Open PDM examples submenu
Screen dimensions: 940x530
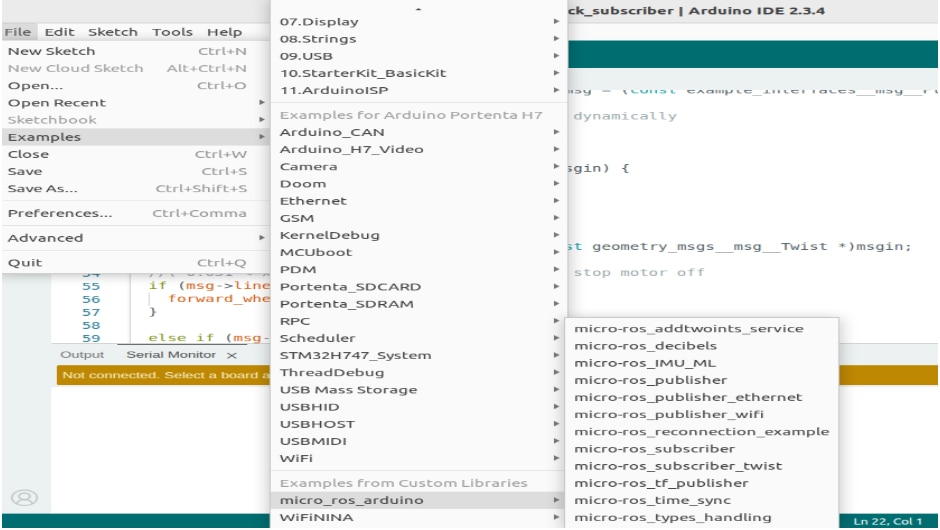418,269
